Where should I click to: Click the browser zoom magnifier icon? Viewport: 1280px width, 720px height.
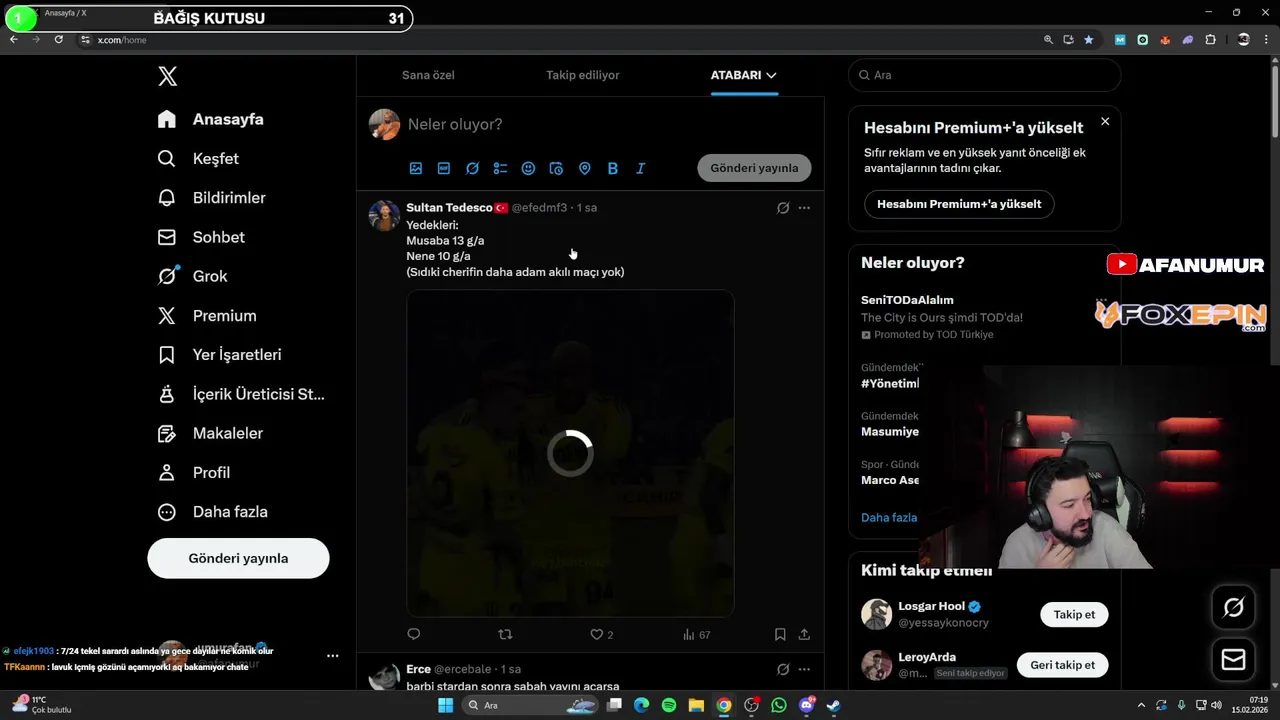[1048, 40]
